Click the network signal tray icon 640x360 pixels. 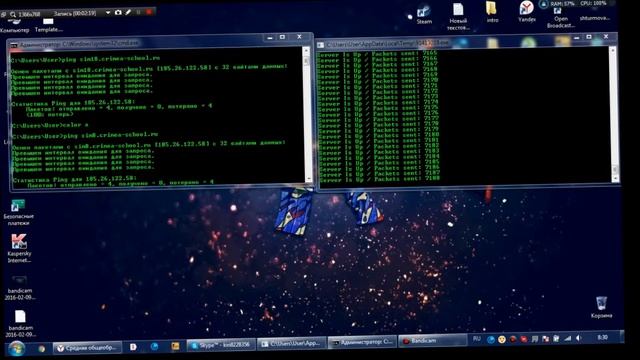(568, 338)
